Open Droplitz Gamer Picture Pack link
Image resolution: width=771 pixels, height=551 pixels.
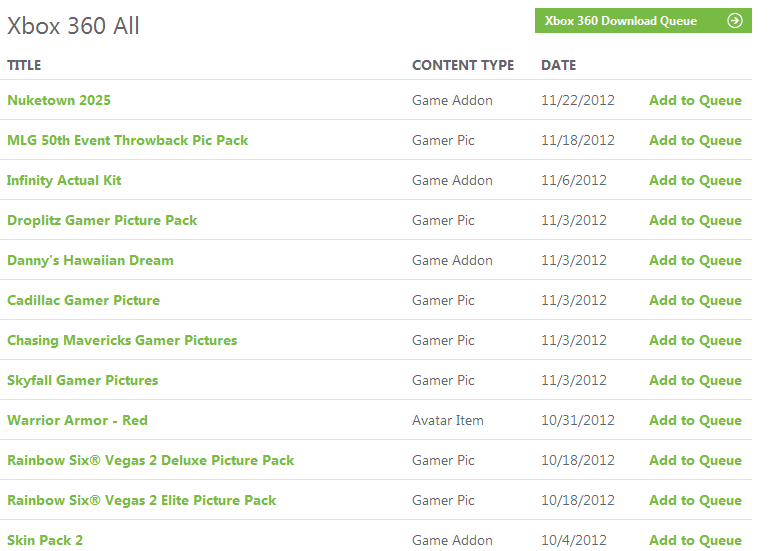102,220
